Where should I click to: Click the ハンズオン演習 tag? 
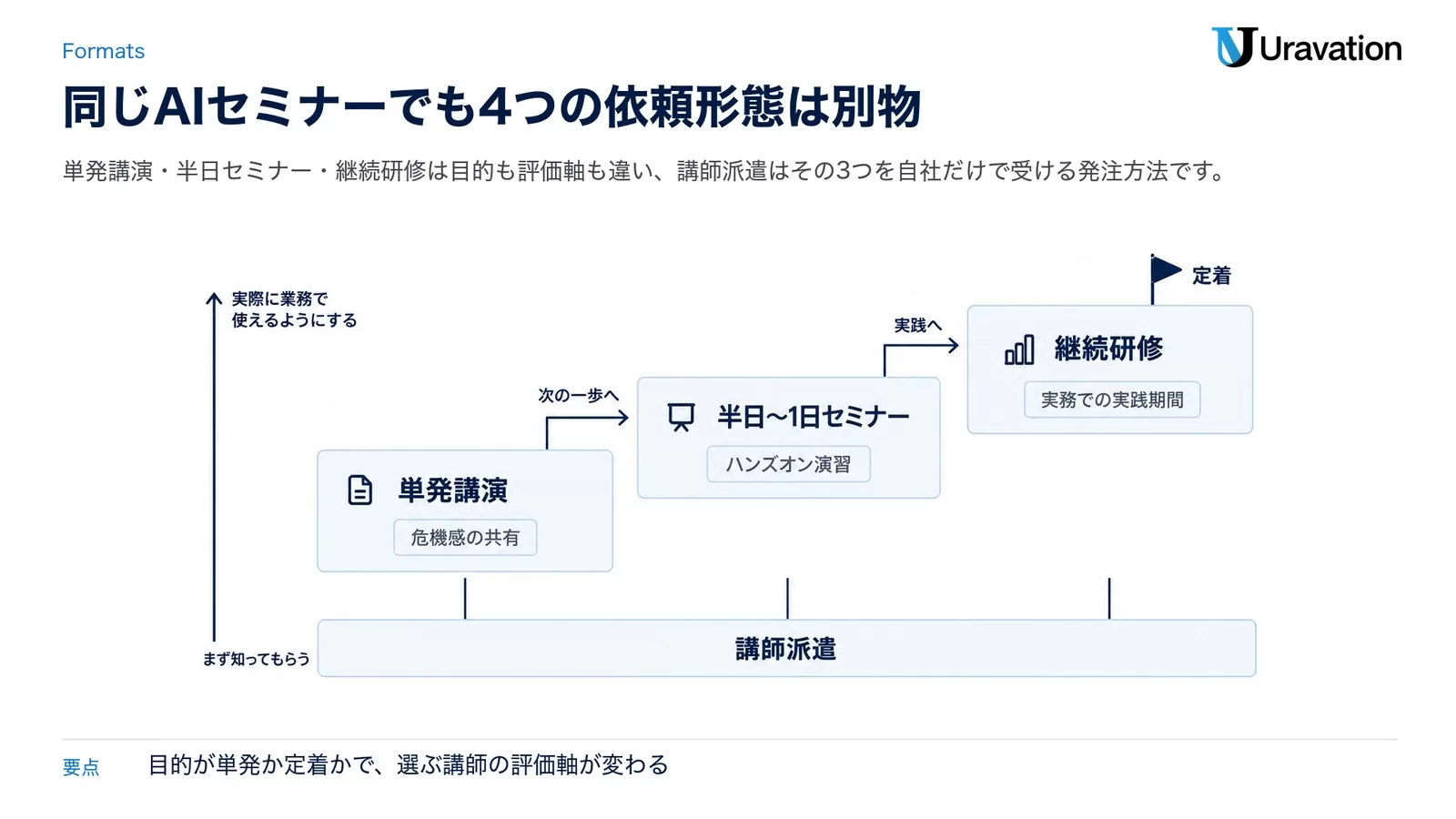pyautogui.click(x=788, y=464)
